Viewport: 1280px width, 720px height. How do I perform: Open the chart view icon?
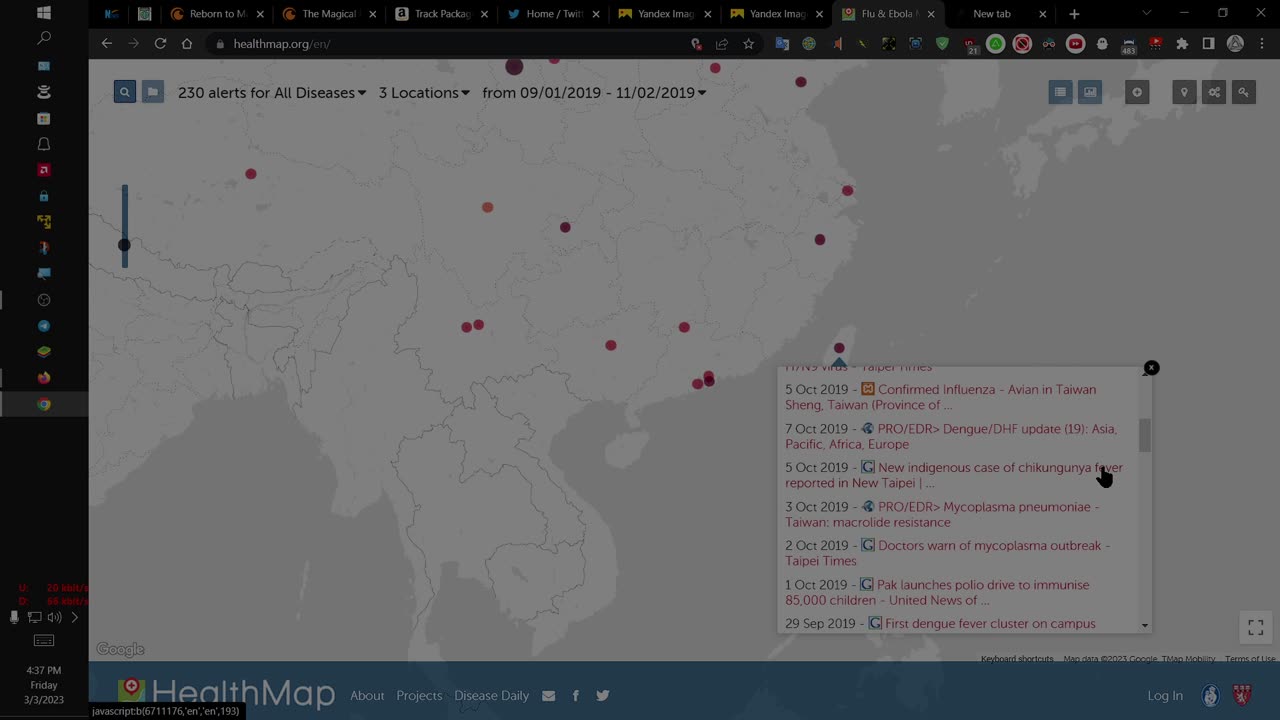pos(1090,92)
